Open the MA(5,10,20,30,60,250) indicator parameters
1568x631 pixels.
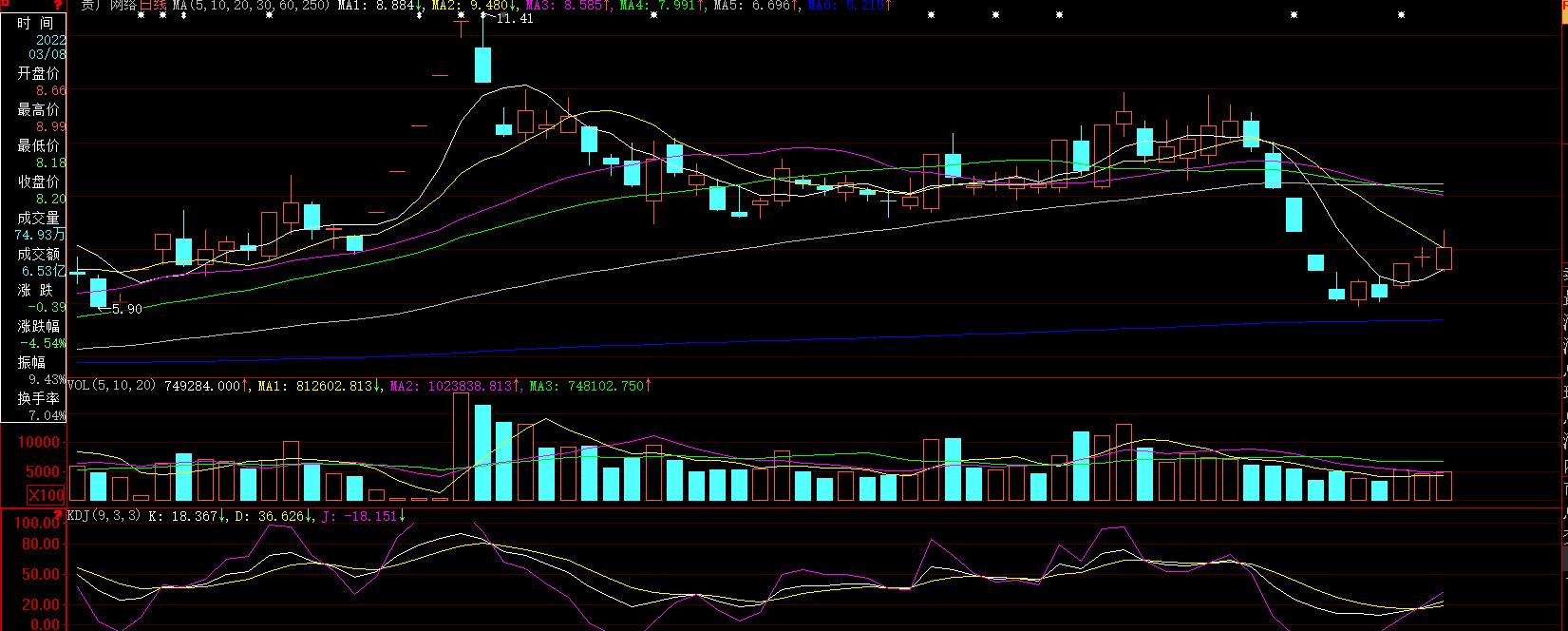coord(252,6)
